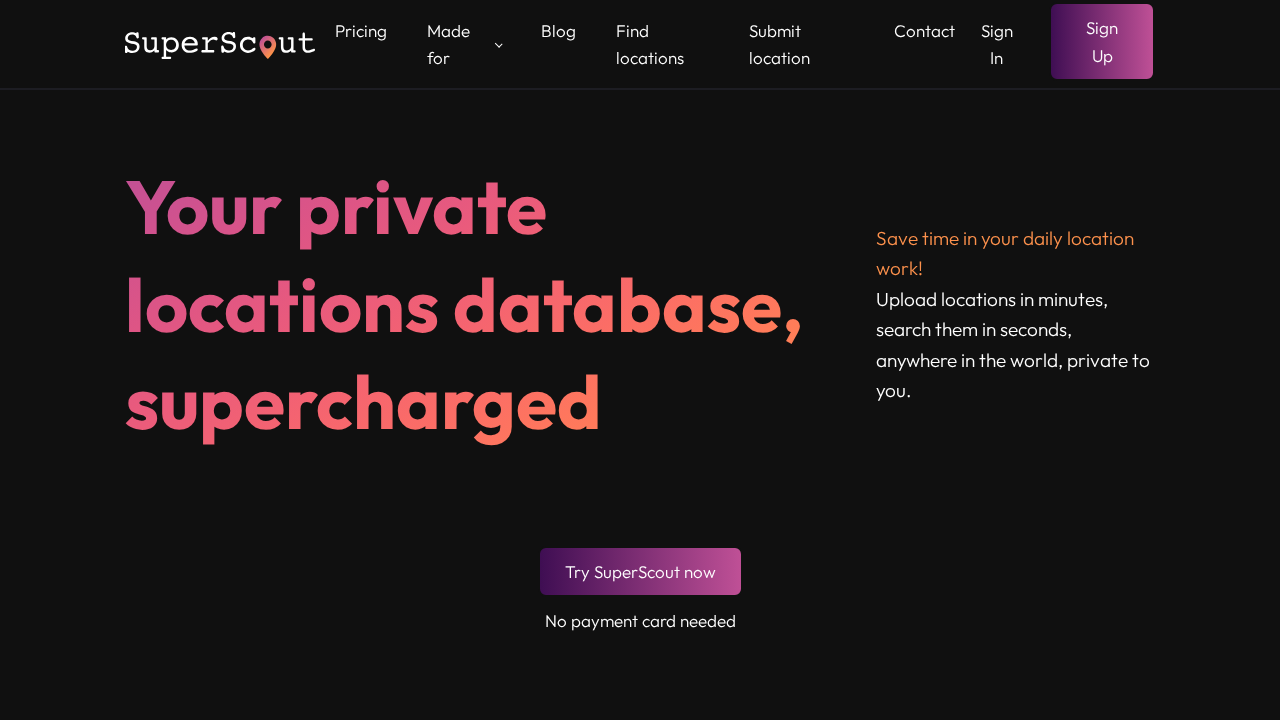
Task: Click the word 'supercharged' in the headline
Action: point(363,403)
